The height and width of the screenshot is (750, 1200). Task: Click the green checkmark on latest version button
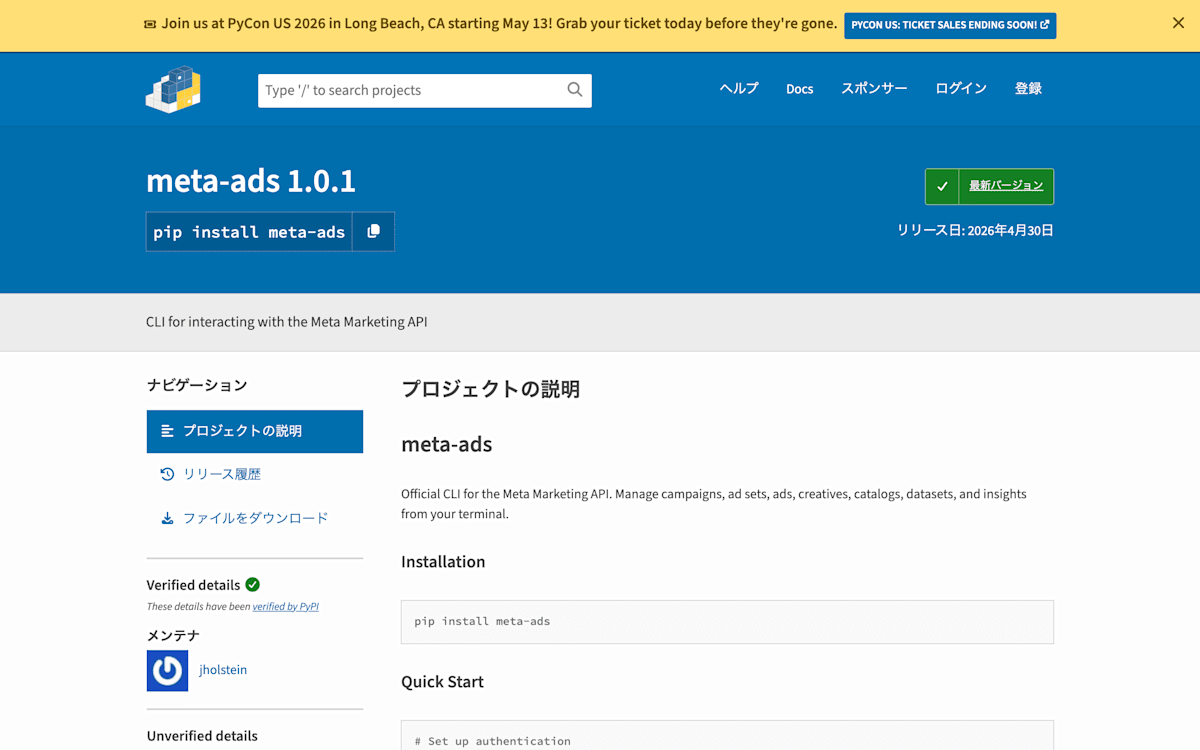tap(942, 186)
